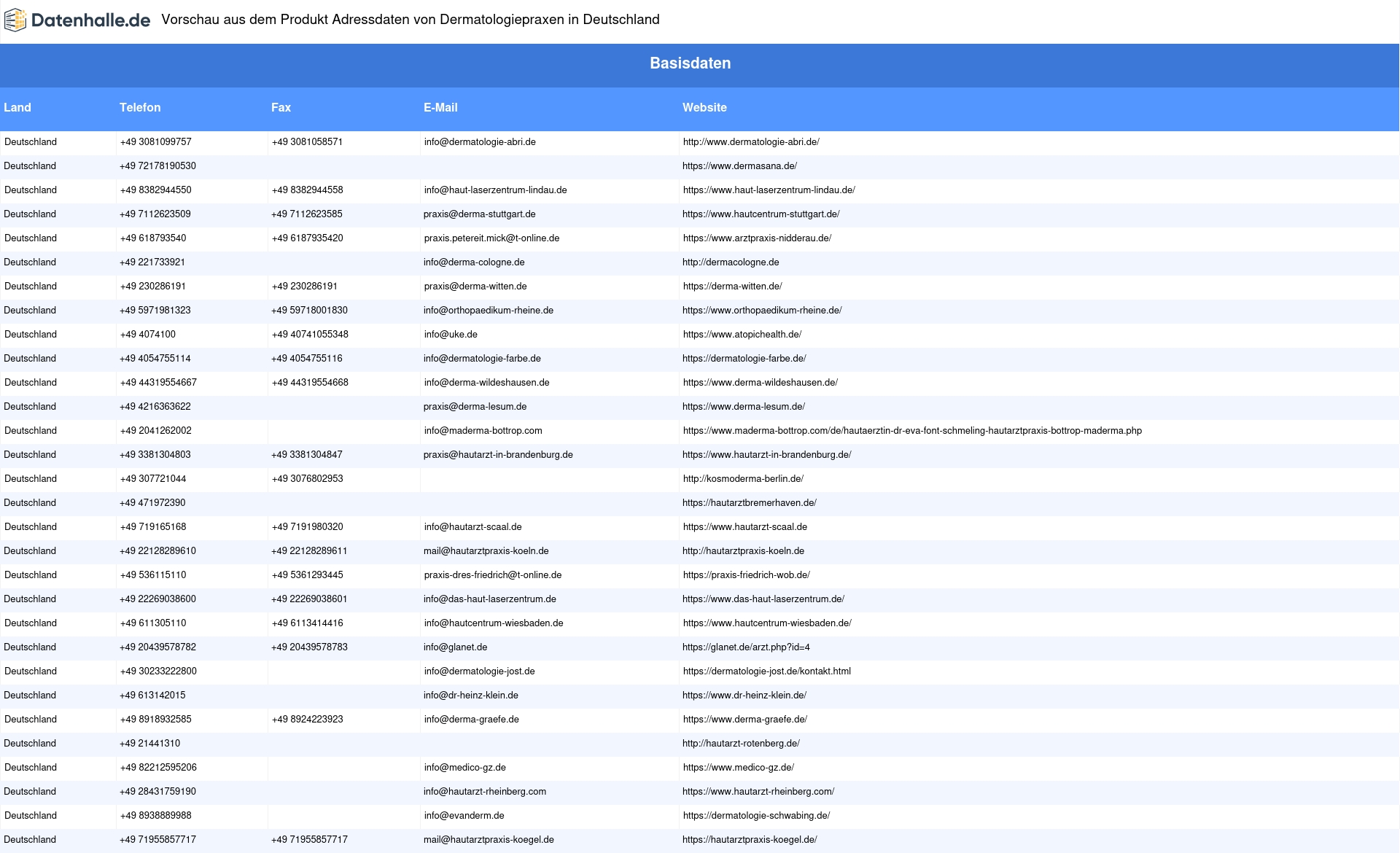
Task: Click phone number +49 4074100
Action: point(148,335)
